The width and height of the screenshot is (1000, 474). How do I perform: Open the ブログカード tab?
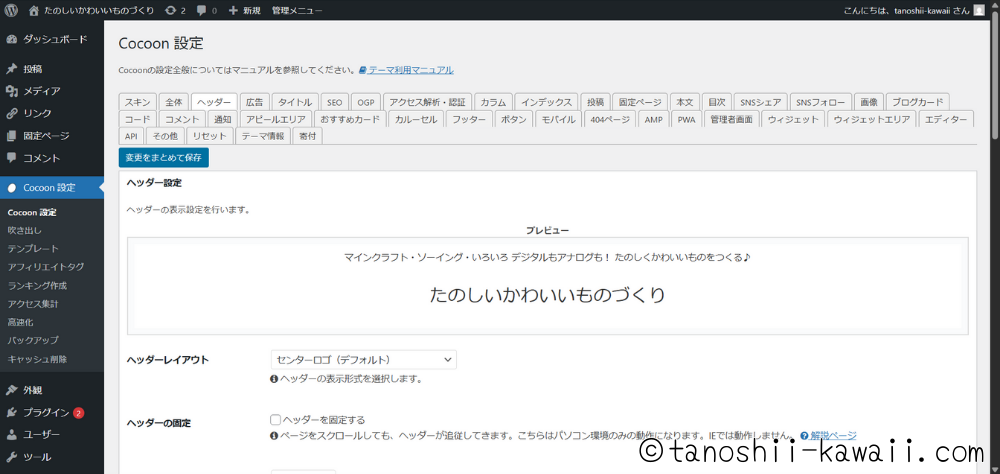pyautogui.click(x=918, y=102)
